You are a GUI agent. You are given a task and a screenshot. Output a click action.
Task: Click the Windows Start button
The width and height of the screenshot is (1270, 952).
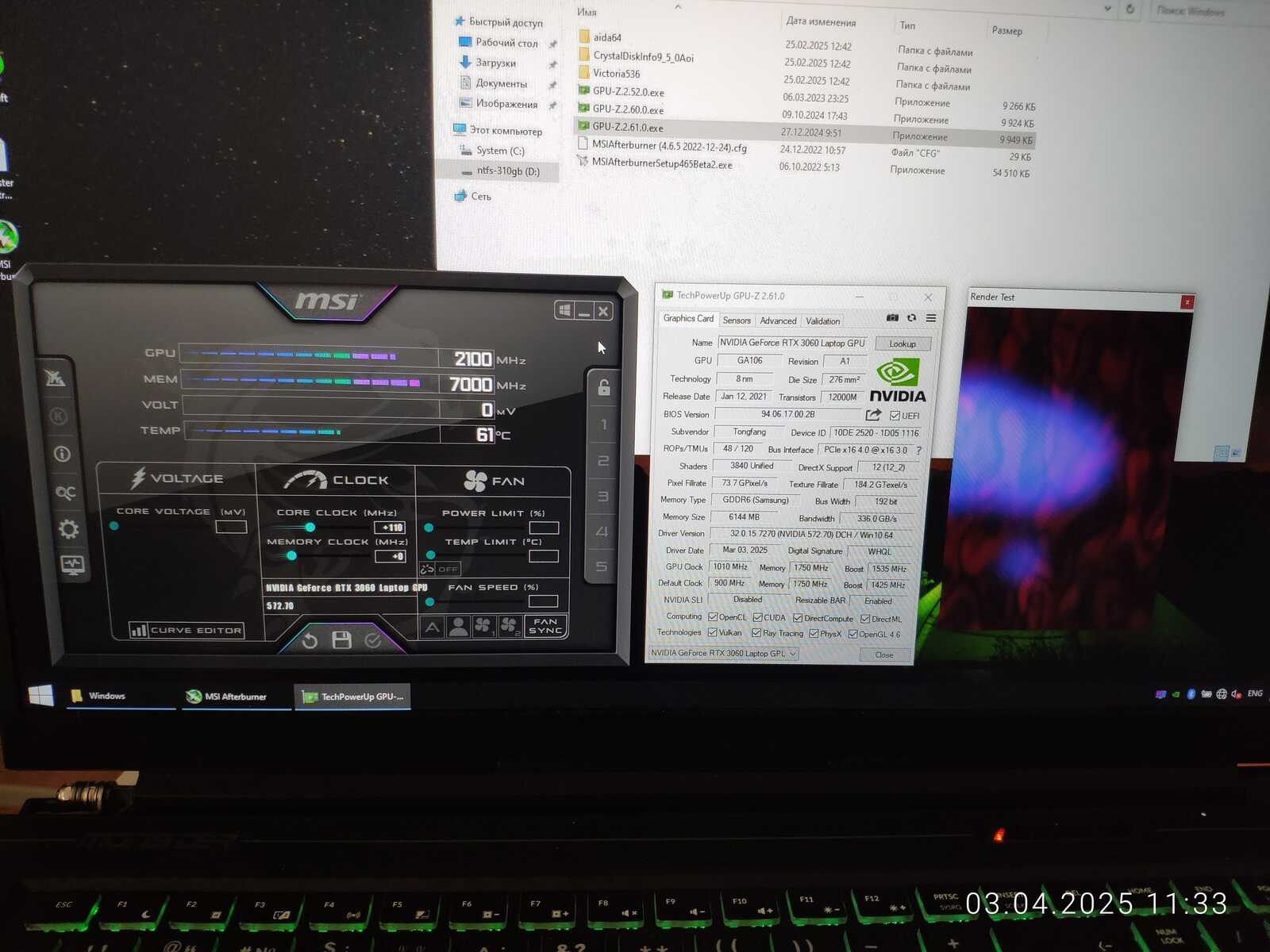pyautogui.click(x=40, y=696)
